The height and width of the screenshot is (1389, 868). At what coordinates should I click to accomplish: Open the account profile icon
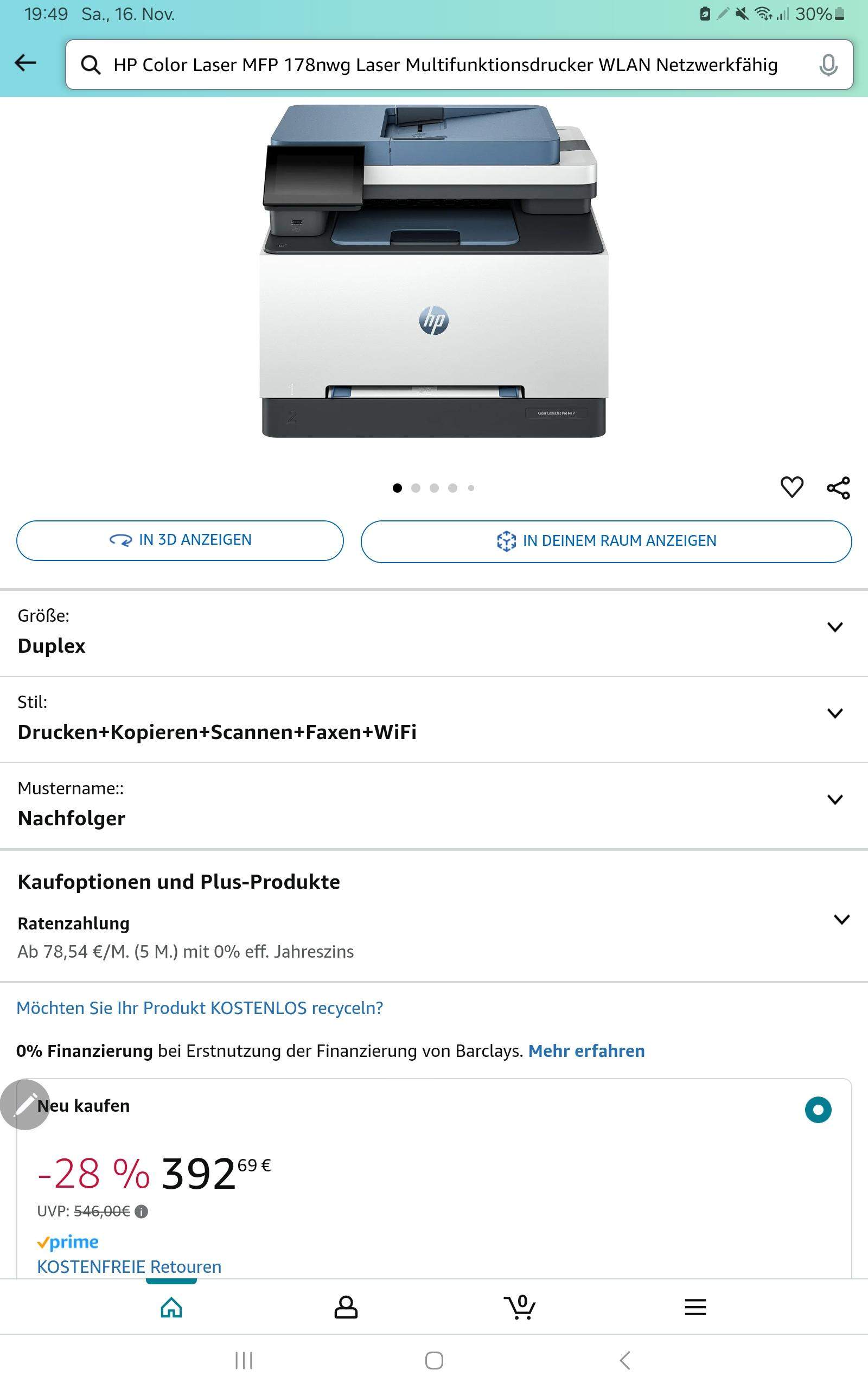346,1308
